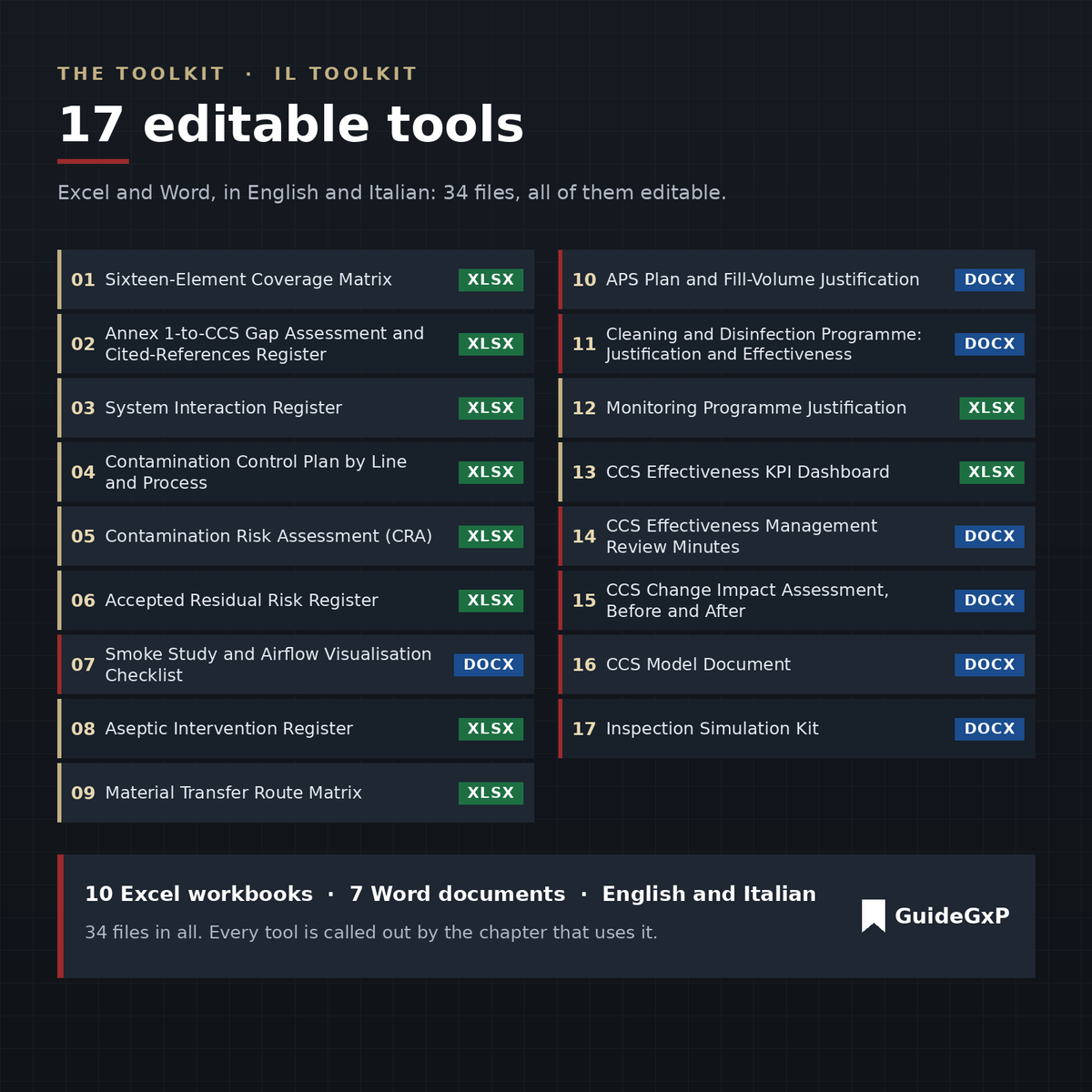
Task: Select "CCS Effectiveness KPI Dashboard" title
Action: pos(748,472)
